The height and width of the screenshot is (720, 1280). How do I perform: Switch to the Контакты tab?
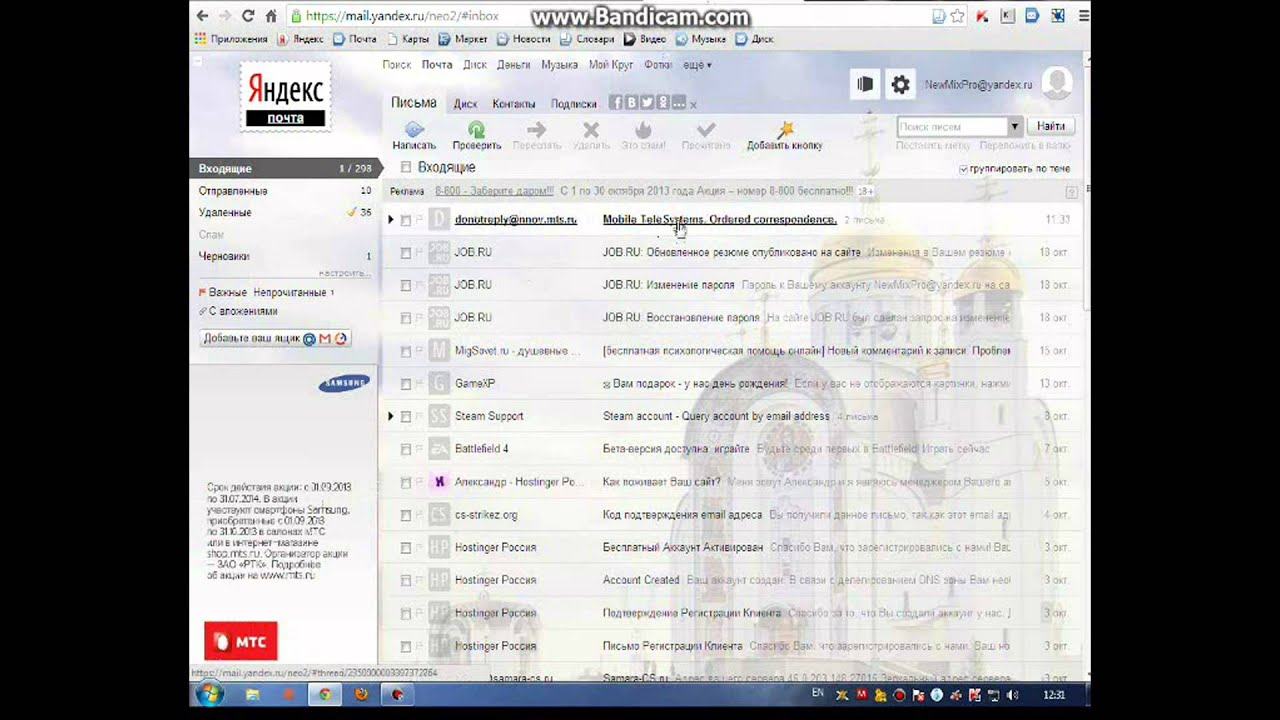(514, 104)
